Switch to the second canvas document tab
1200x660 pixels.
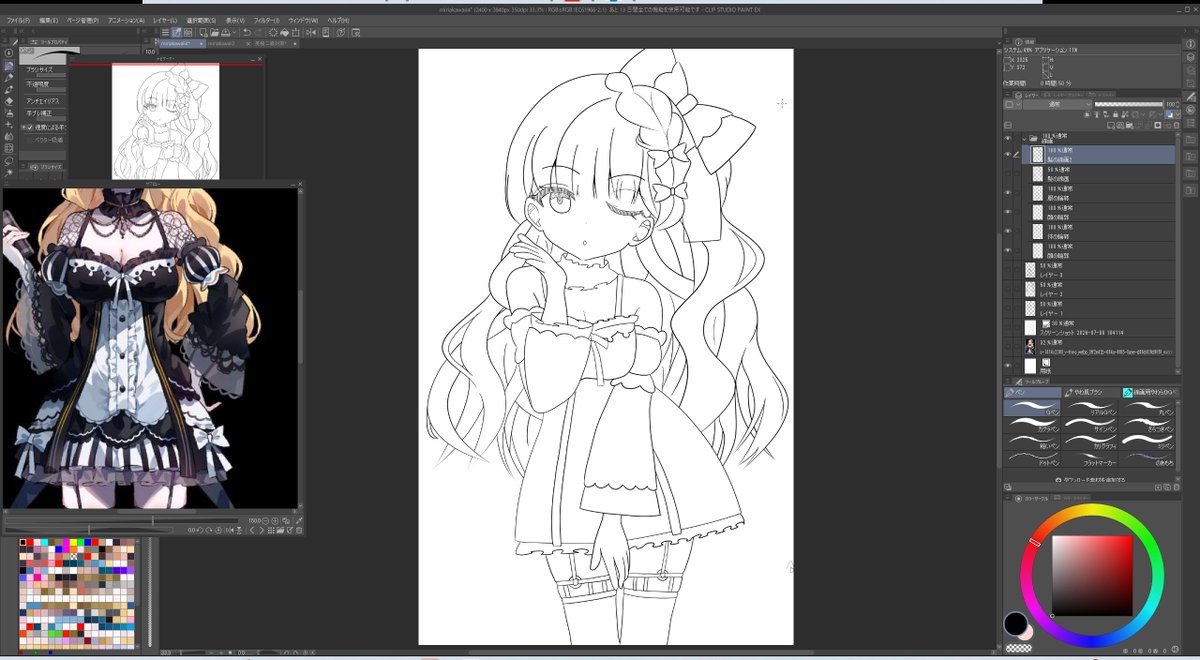click(225, 44)
